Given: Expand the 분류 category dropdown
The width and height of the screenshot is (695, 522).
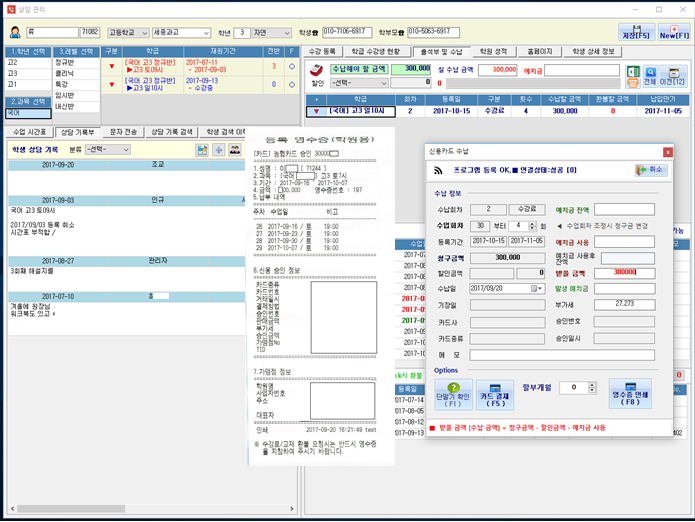Looking at the screenshot, I should [x=125, y=149].
